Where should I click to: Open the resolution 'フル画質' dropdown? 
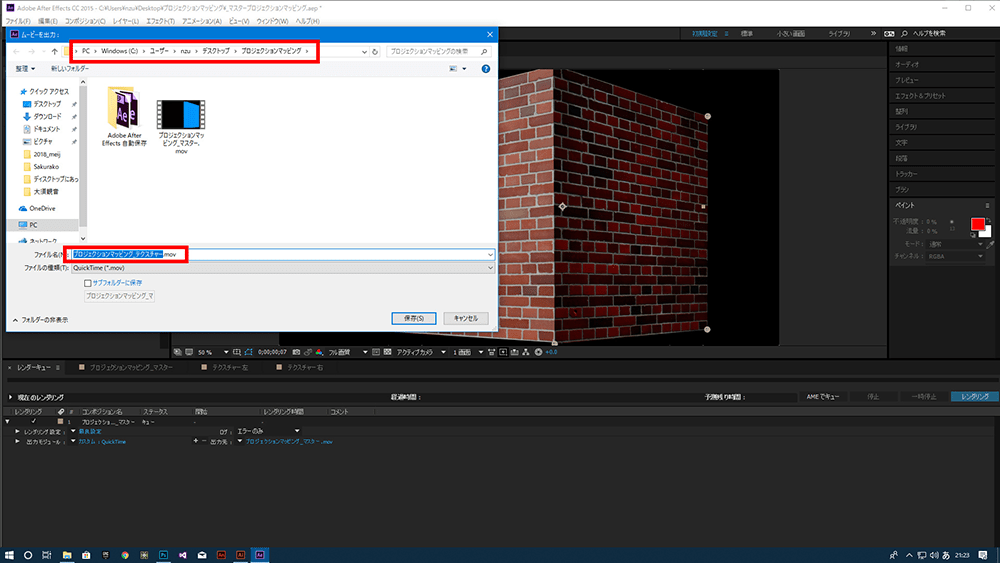tap(348, 352)
